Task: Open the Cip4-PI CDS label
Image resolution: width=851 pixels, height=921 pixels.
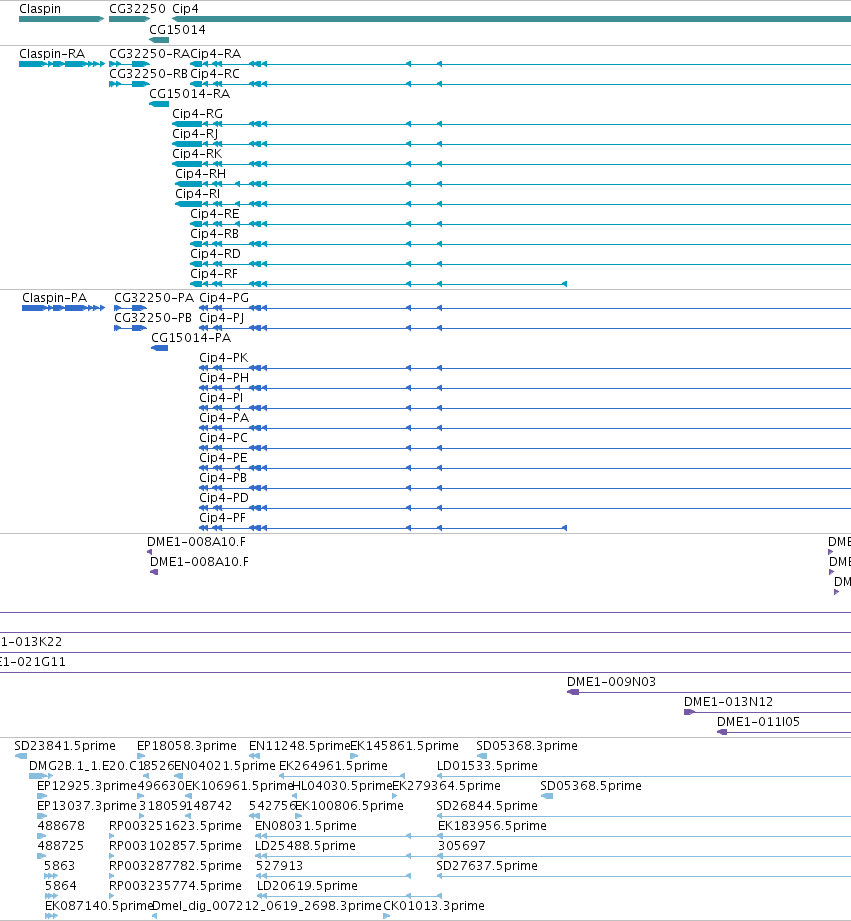Action: (221, 398)
